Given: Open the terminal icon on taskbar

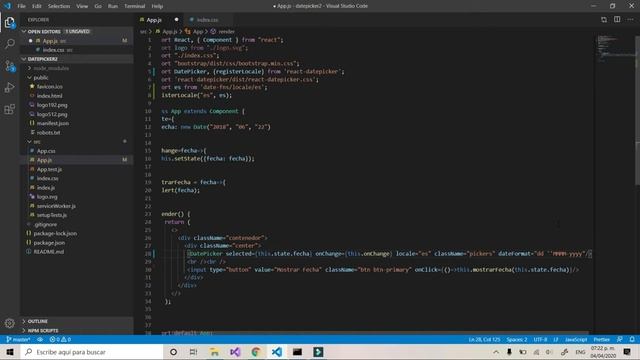Looking at the screenshot, I should point(298,352).
